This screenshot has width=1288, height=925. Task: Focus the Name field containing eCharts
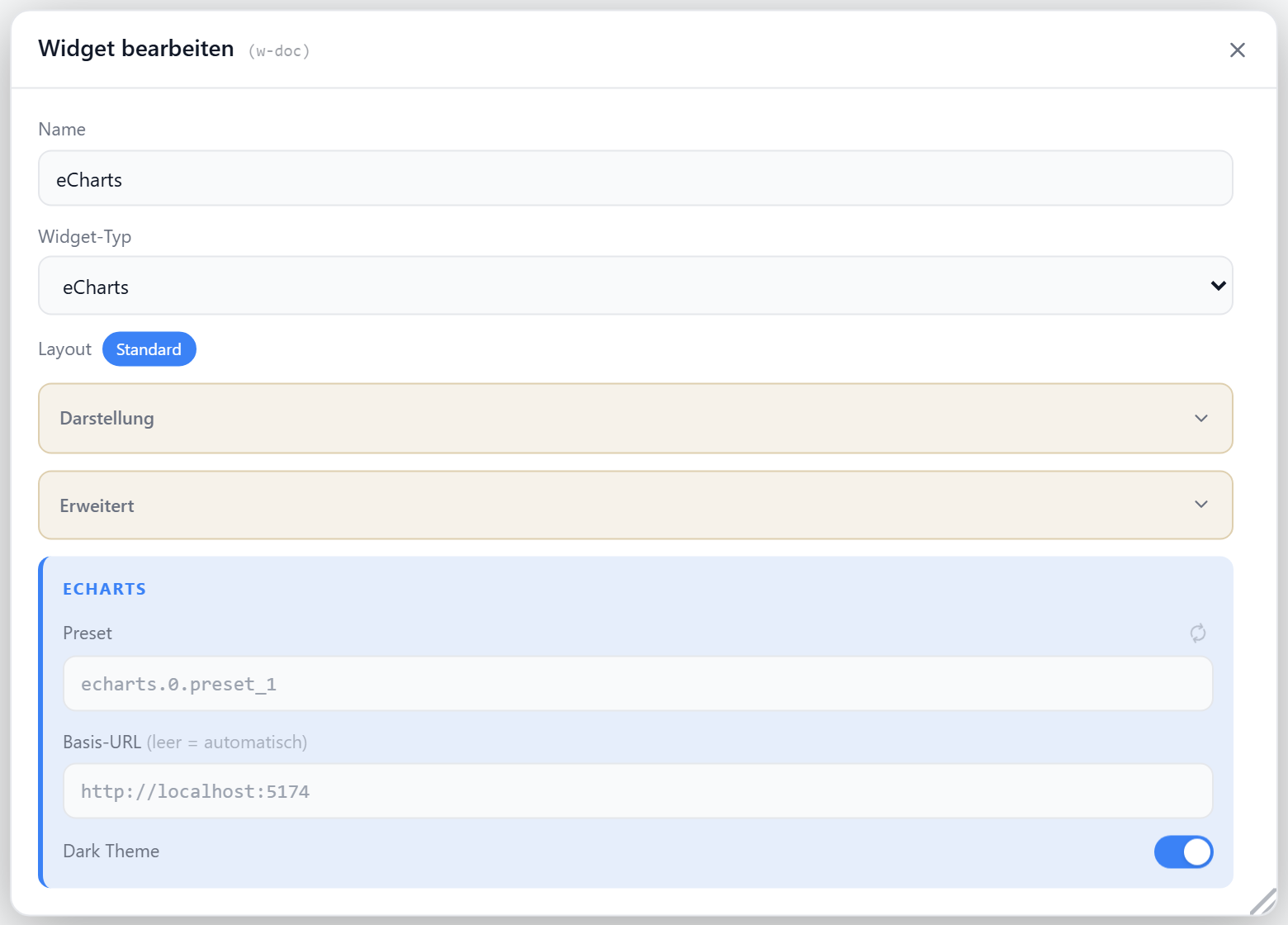(636, 178)
